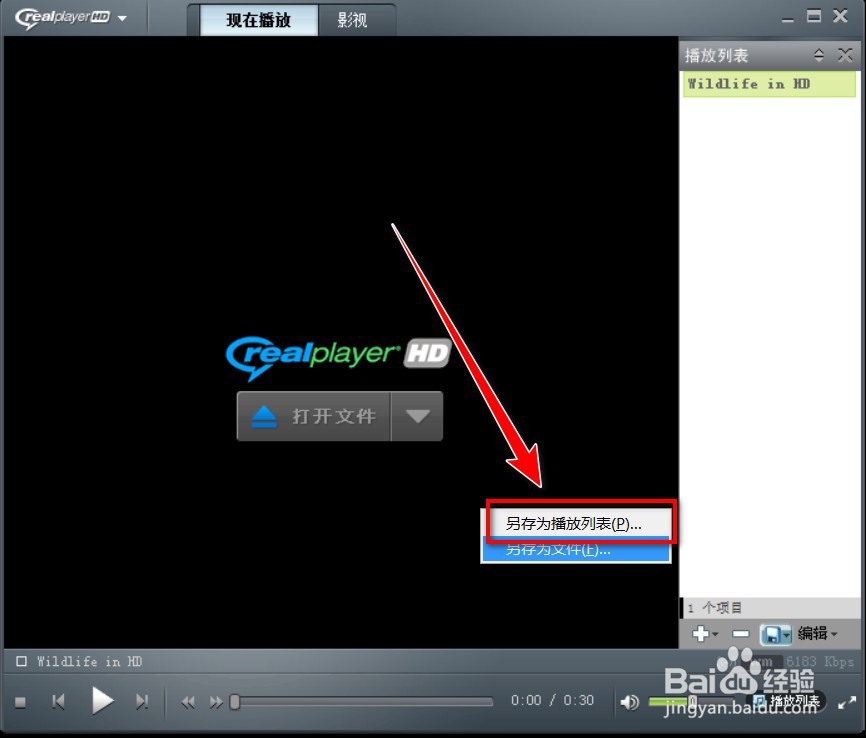Add item with the plus icon
The height and width of the screenshot is (738, 866).
coord(704,634)
